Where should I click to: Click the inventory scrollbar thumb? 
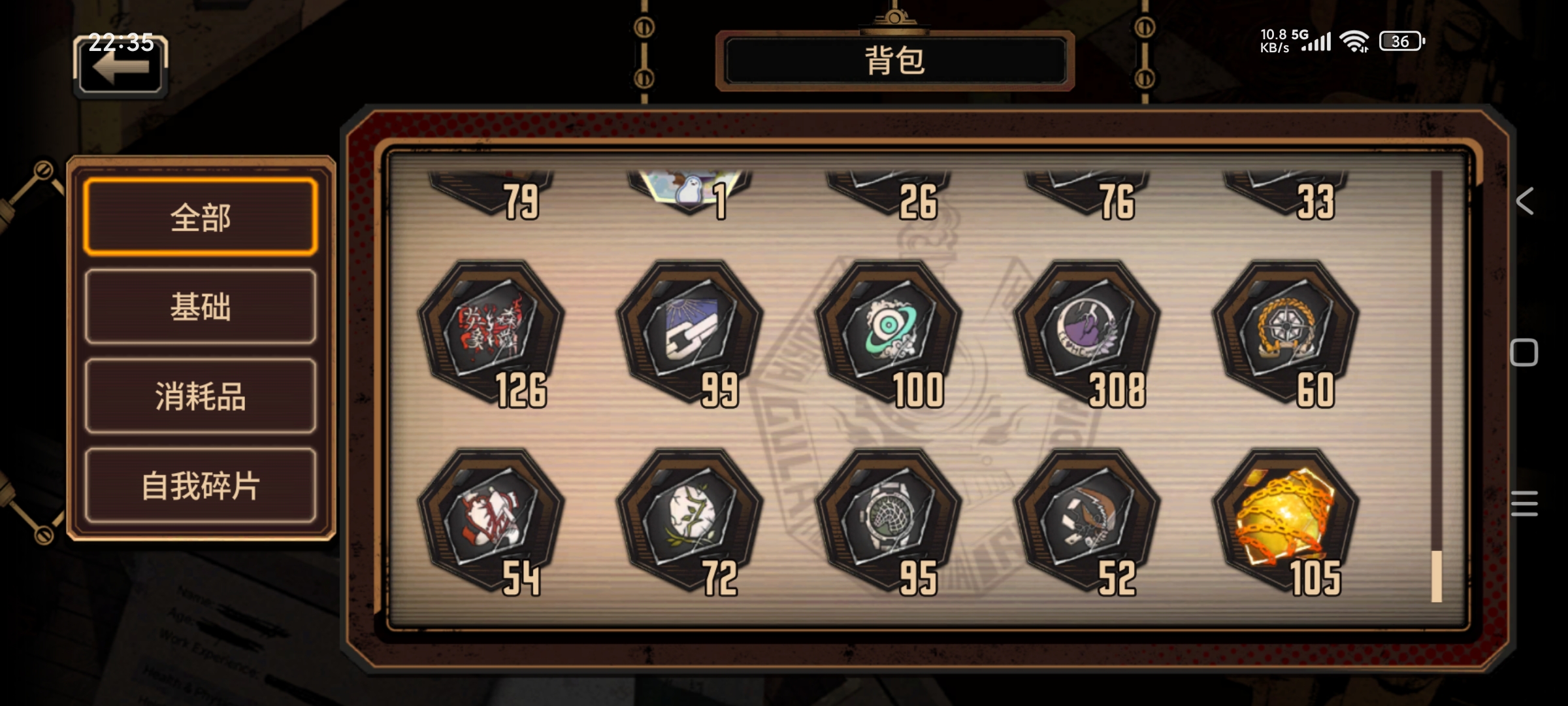coord(1437,576)
